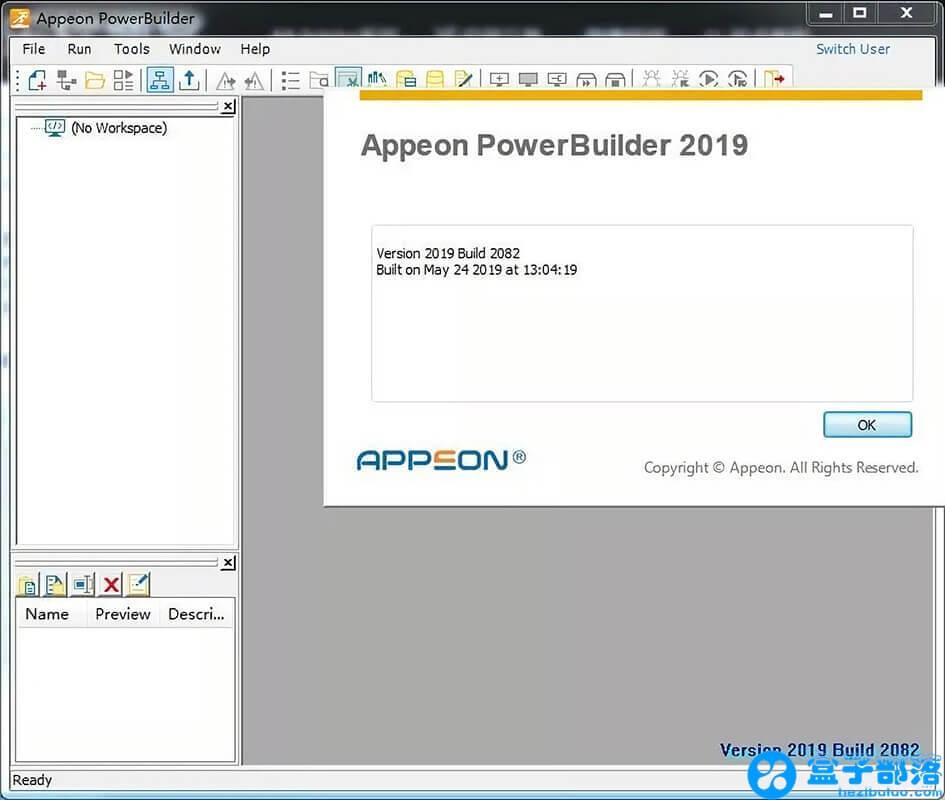The image size is (945, 800).
Task: Delete a clip with the red X icon
Action: (x=110, y=584)
